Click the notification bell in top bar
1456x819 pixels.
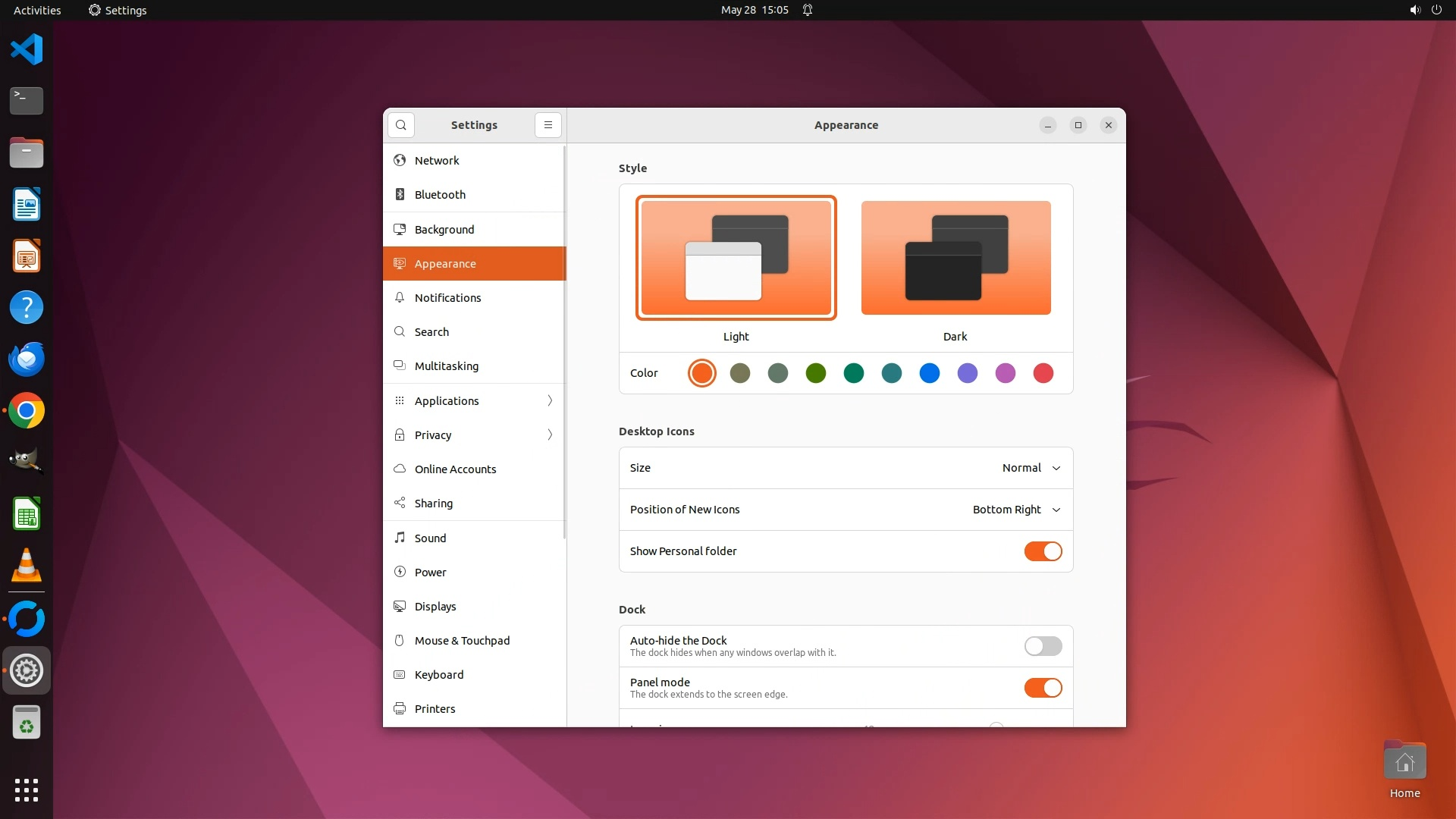tap(808, 10)
